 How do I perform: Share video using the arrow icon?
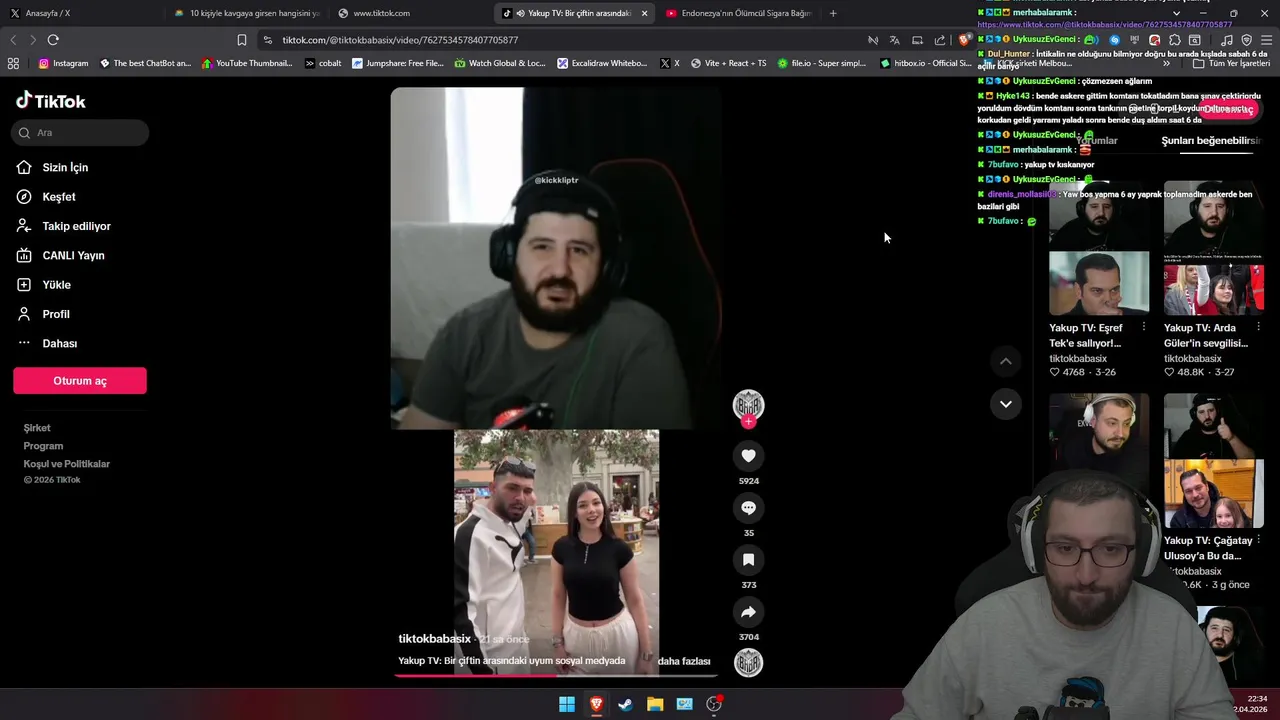click(748, 612)
